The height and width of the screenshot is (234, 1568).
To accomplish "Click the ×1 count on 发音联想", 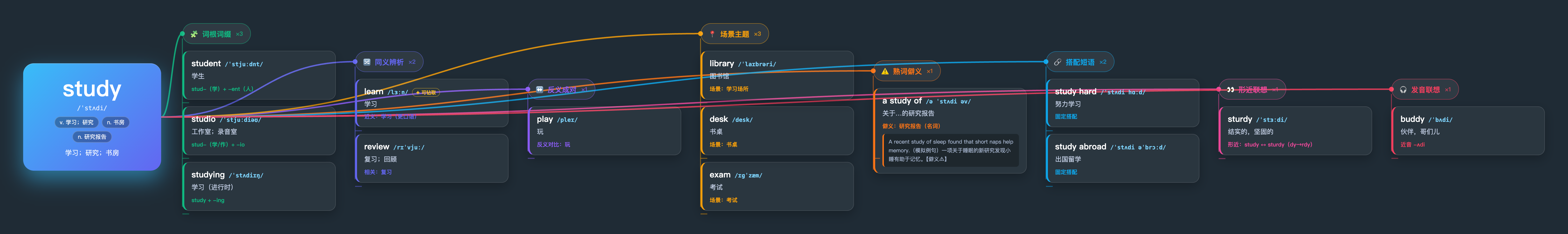I will (1448, 90).
